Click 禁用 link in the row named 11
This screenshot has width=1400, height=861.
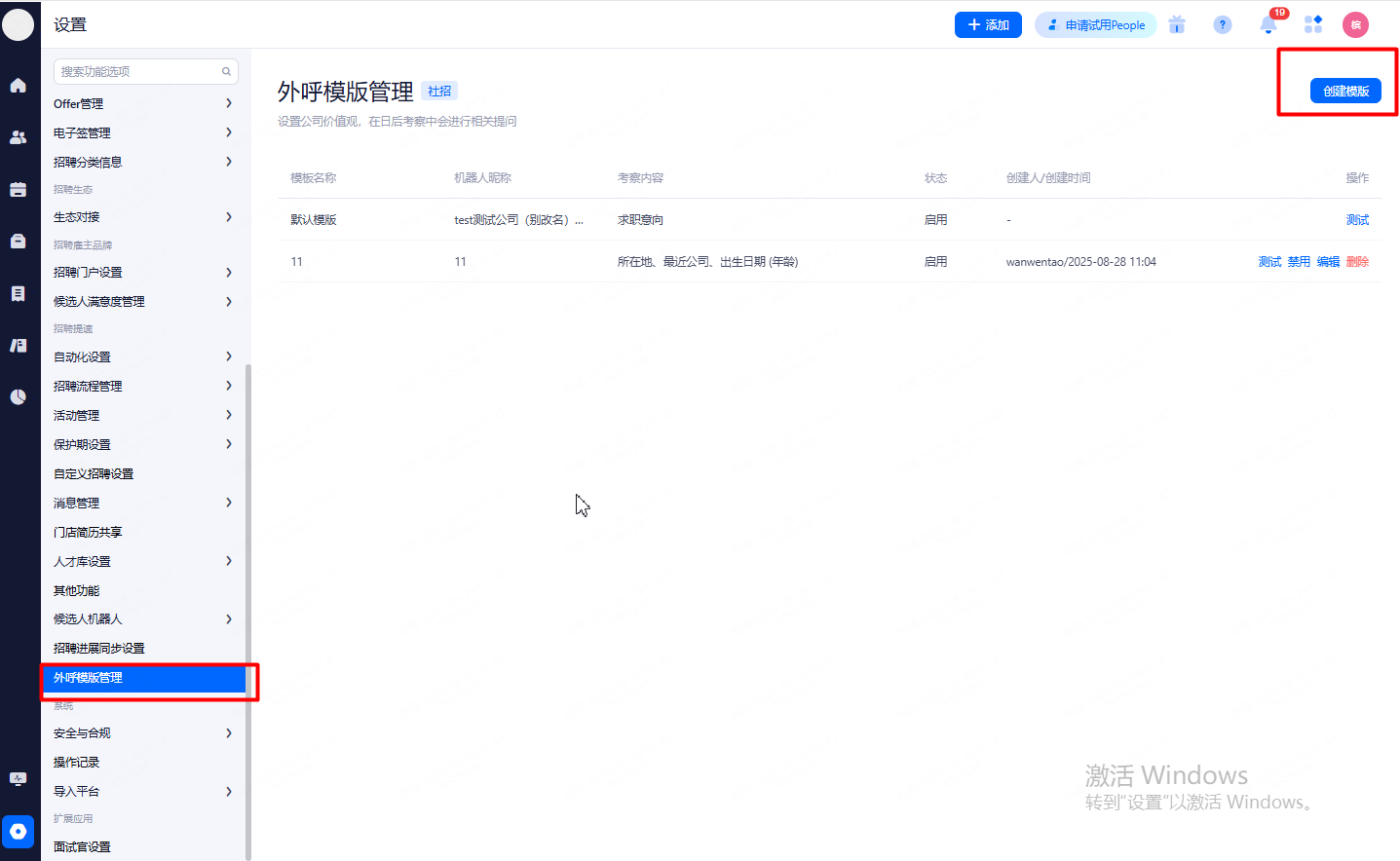[x=1299, y=262]
